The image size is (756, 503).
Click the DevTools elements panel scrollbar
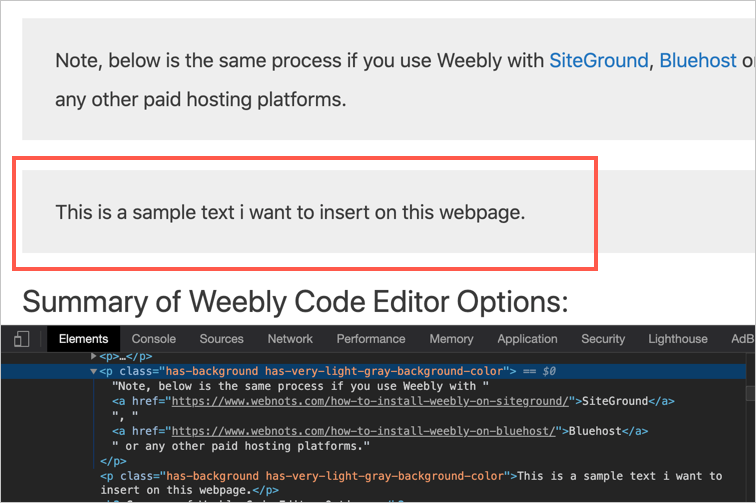pyautogui.click(x=750, y=420)
